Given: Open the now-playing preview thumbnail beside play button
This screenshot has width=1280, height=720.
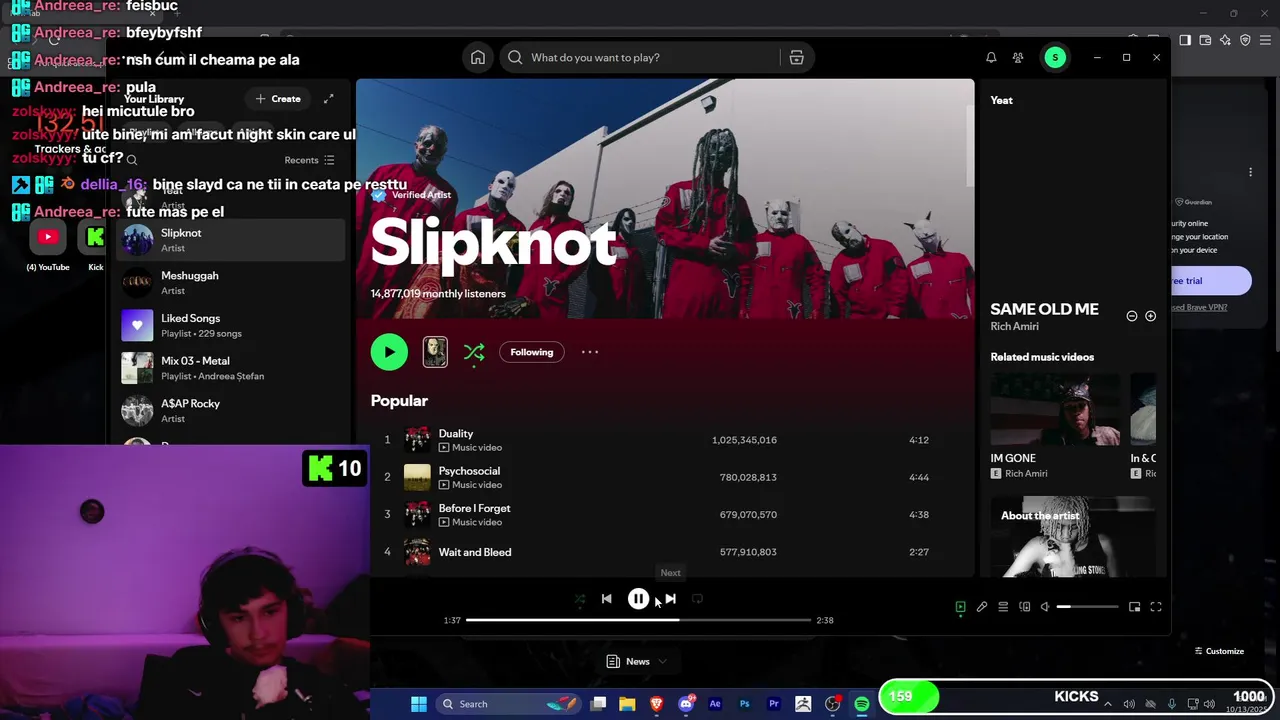Looking at the screenshot, I should (435, 352).
